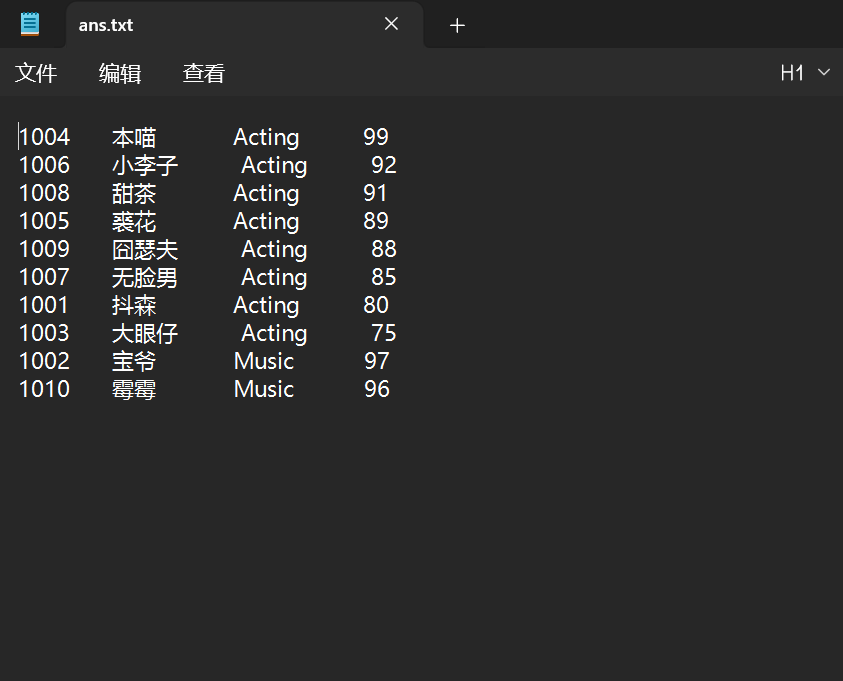Click the name 小李子 in the text
The image size is (843, 681).
click(145, 165)
